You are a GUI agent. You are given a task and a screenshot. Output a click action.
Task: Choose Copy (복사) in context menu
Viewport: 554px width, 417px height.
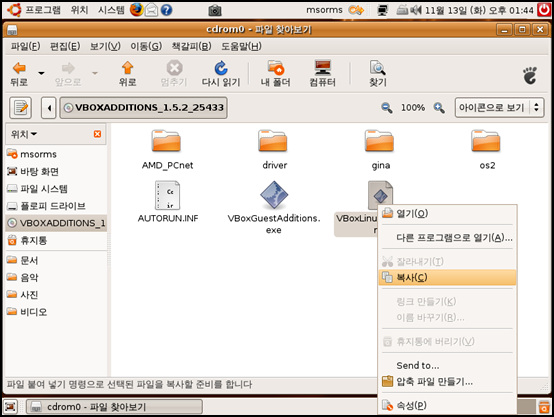[447, 277]
